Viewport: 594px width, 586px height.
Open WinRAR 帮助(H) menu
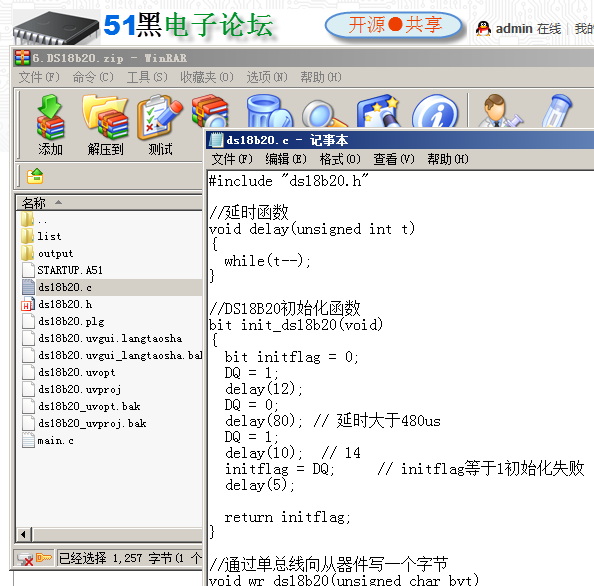(x=321, y=77)
